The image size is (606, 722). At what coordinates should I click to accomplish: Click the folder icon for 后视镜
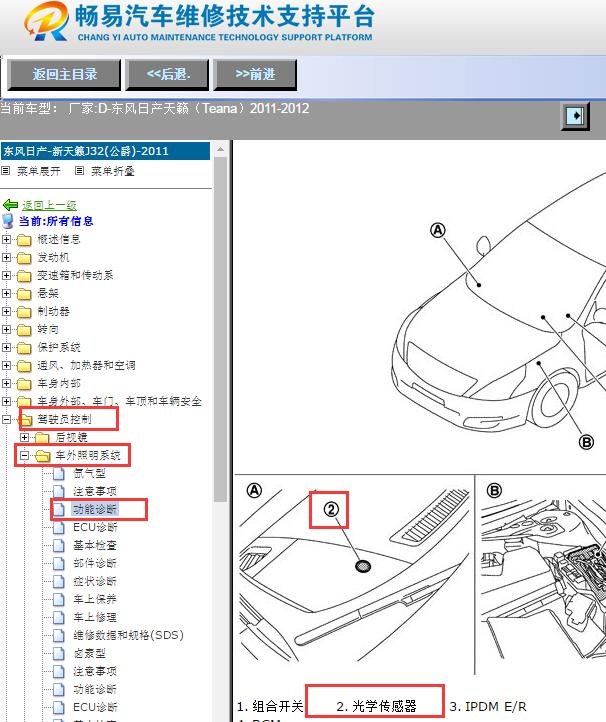(42, 437)
